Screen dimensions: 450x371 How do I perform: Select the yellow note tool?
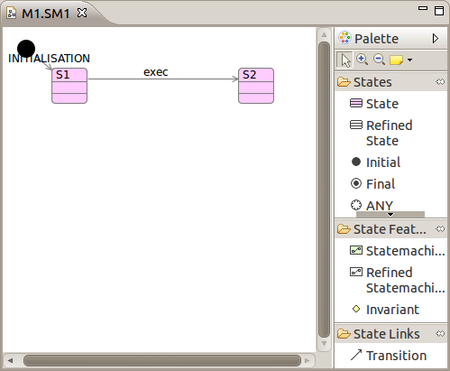396,60
